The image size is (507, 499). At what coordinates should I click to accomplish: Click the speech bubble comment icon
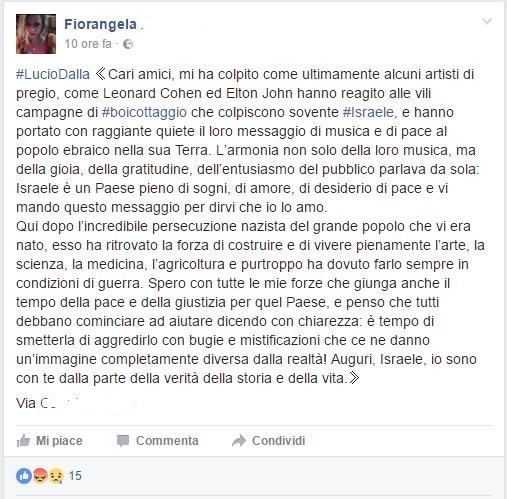tap(123, 441)
